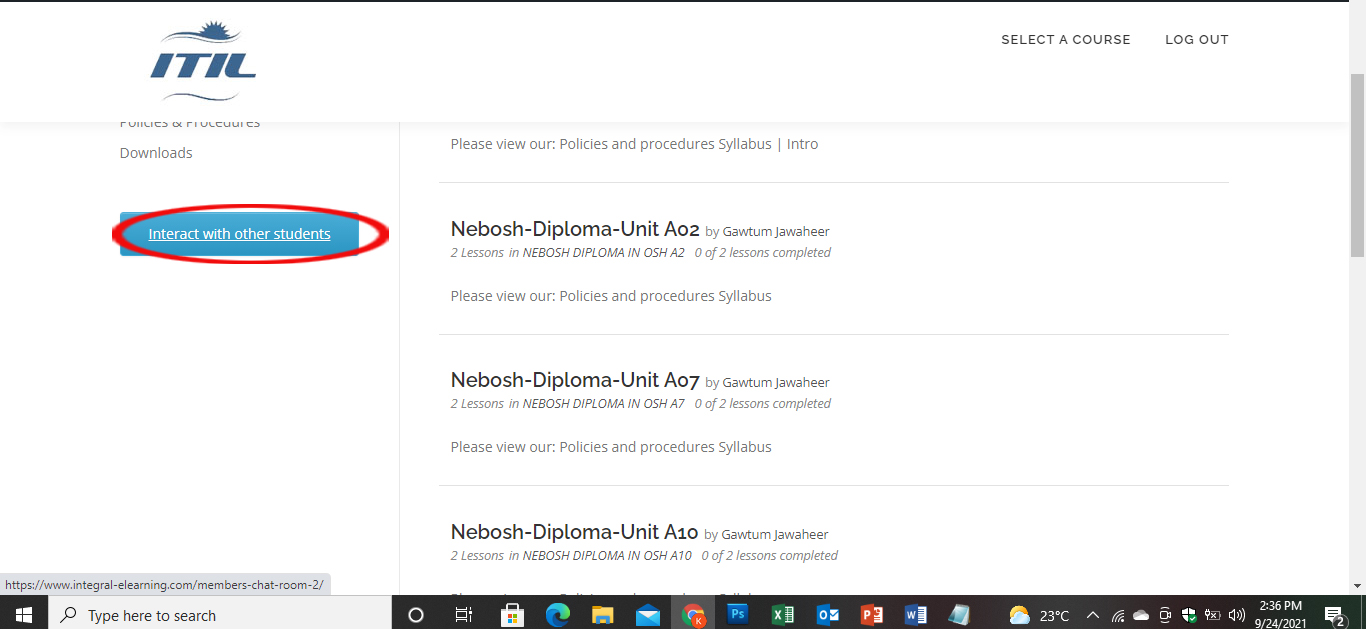Click Gawtum Jawaheer author on Unit A02
1366x629 pixels.
coord(776,232)
